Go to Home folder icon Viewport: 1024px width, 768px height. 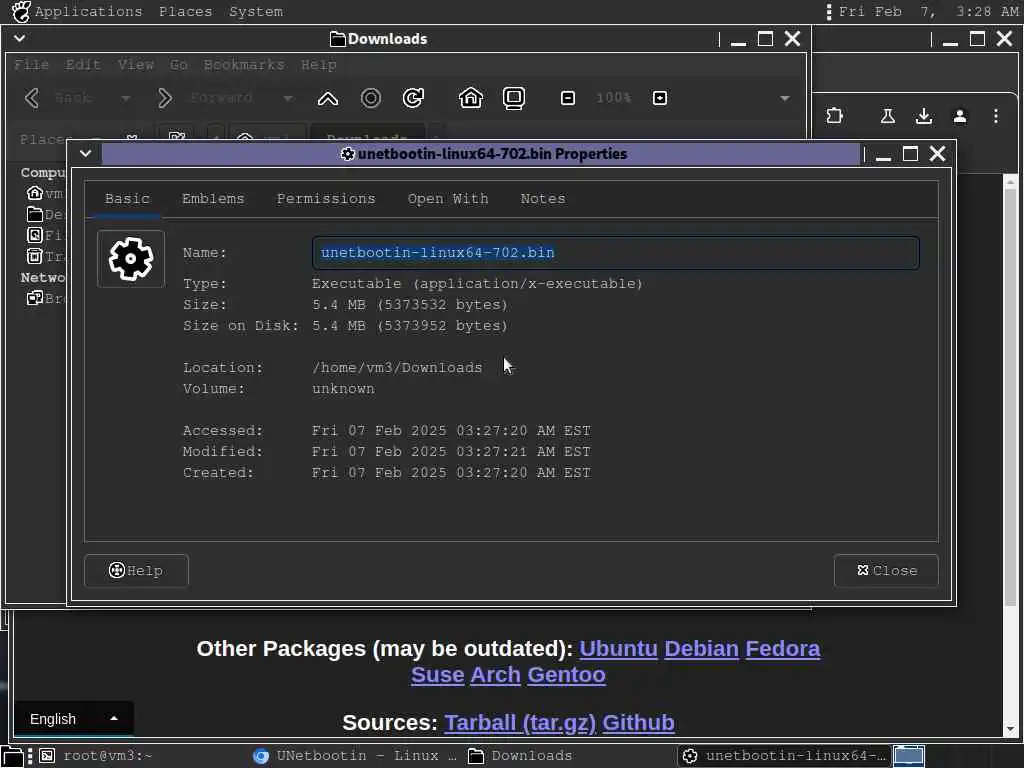click(471, 98)
